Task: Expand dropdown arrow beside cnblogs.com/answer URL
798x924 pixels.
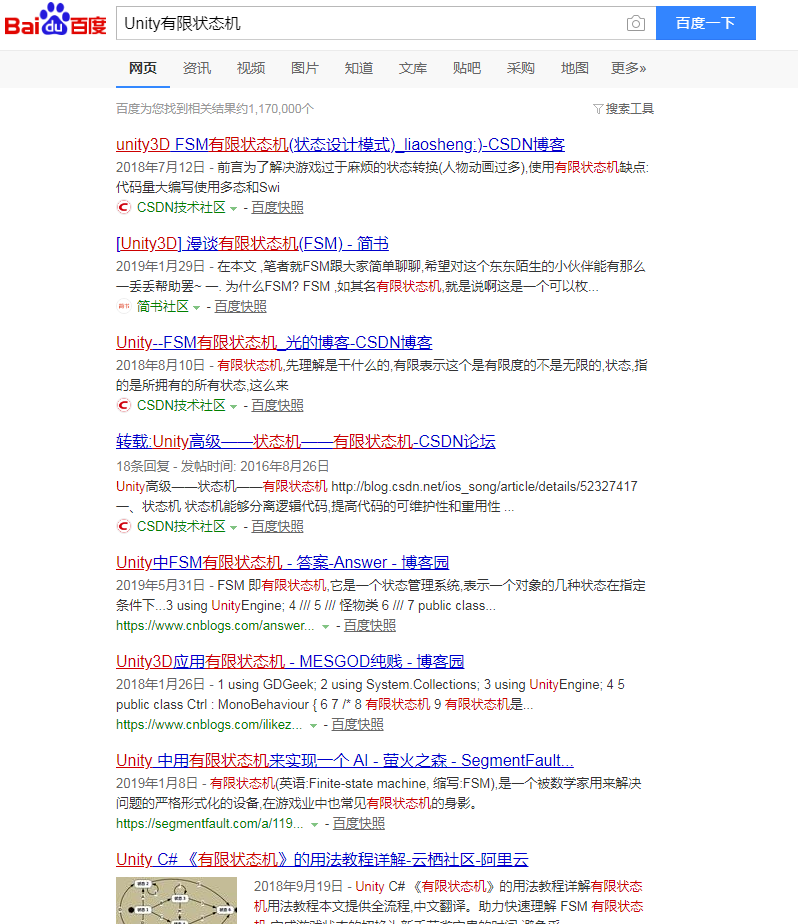Action: click(x=325, y=626)
